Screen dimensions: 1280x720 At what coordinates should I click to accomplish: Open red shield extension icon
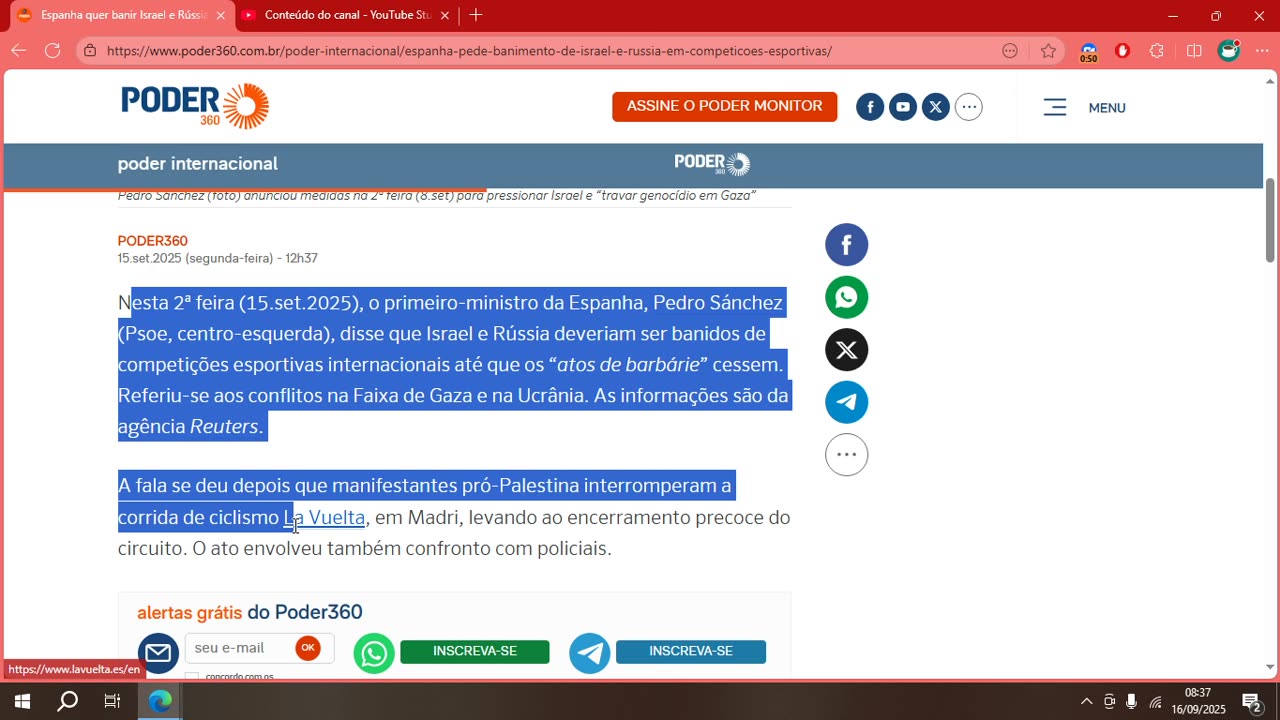pos(1122,51)
